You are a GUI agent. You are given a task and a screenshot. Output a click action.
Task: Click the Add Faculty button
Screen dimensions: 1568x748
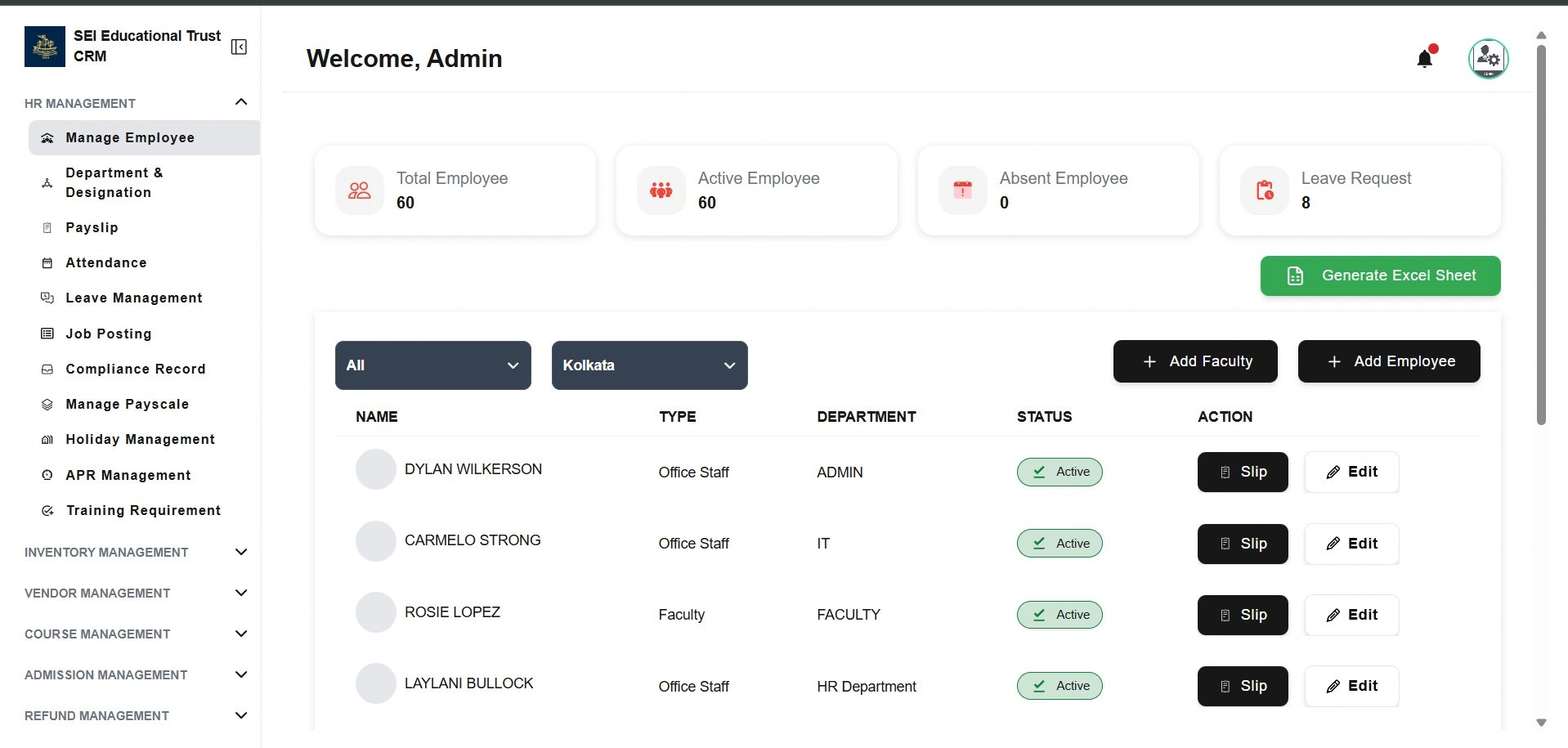1194,361
